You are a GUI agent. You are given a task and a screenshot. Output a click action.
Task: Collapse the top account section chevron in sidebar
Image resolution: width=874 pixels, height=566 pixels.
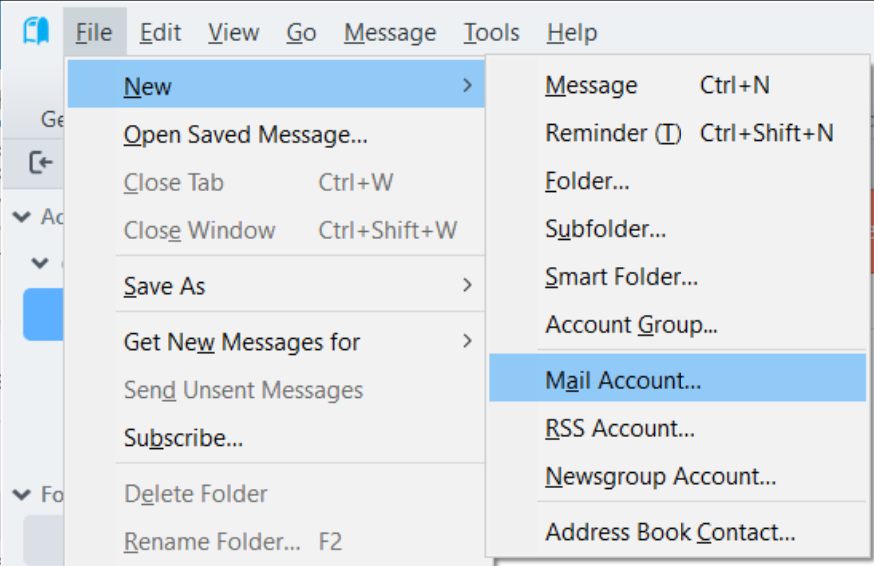coord(20,217)
